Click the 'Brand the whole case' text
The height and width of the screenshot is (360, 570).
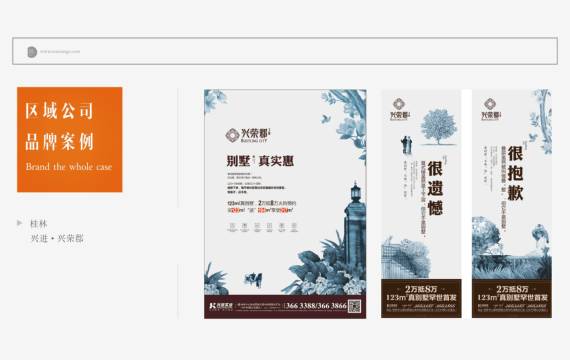click(69, 167)
